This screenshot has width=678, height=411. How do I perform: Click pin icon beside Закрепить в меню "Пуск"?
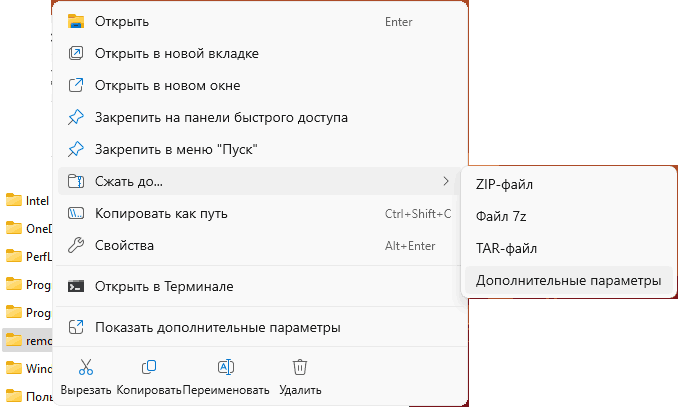pyautogui.click(x=76, y=149)
